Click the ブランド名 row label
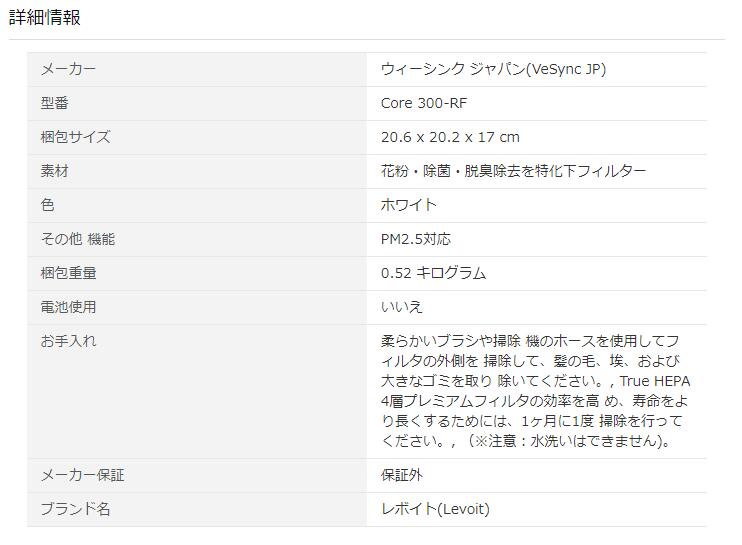The height and width of the screenshot is (545, 742). click(75, 509)
